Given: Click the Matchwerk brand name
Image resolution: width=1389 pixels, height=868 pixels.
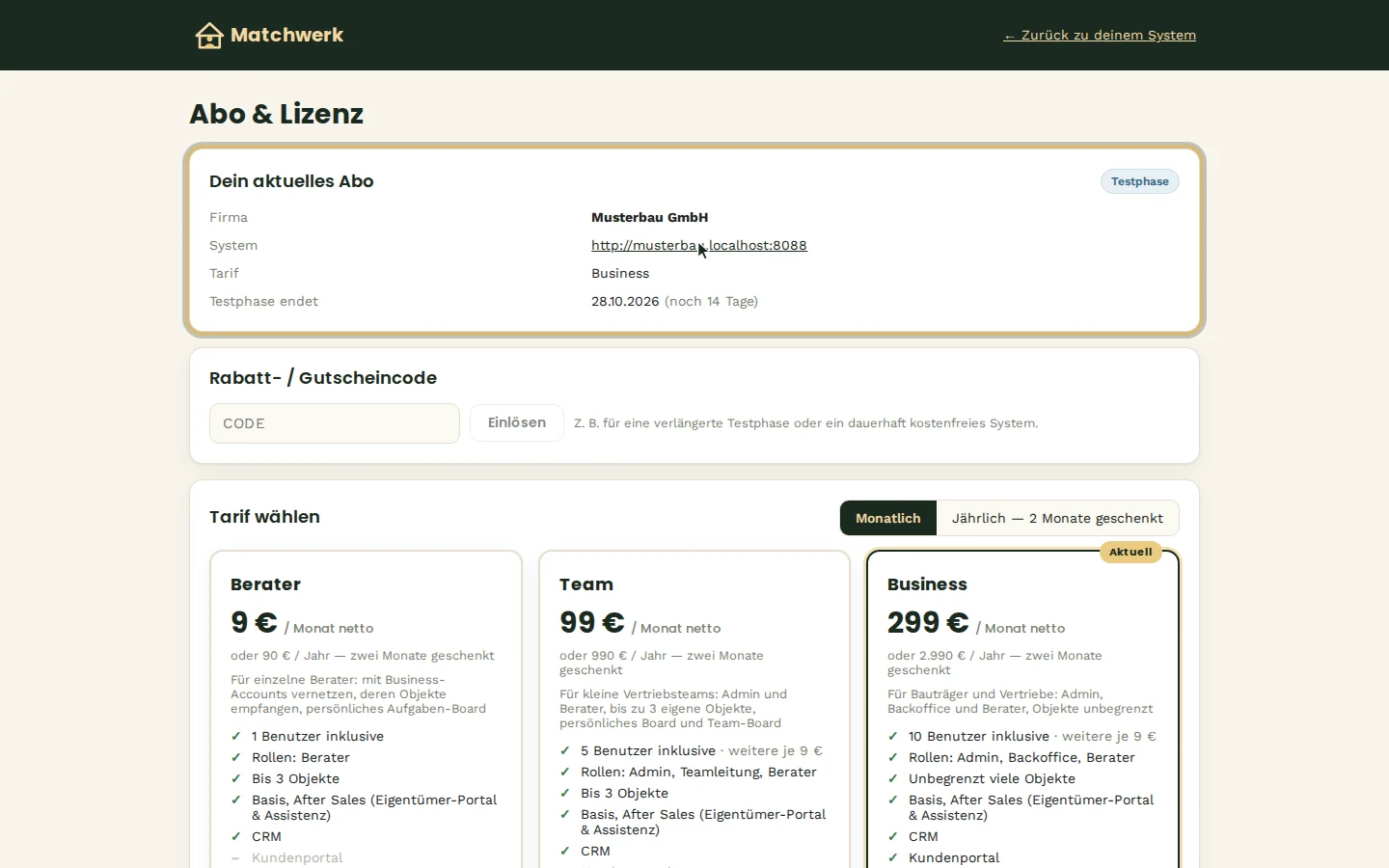Looking at the screenshot, I should coord(286,36).
